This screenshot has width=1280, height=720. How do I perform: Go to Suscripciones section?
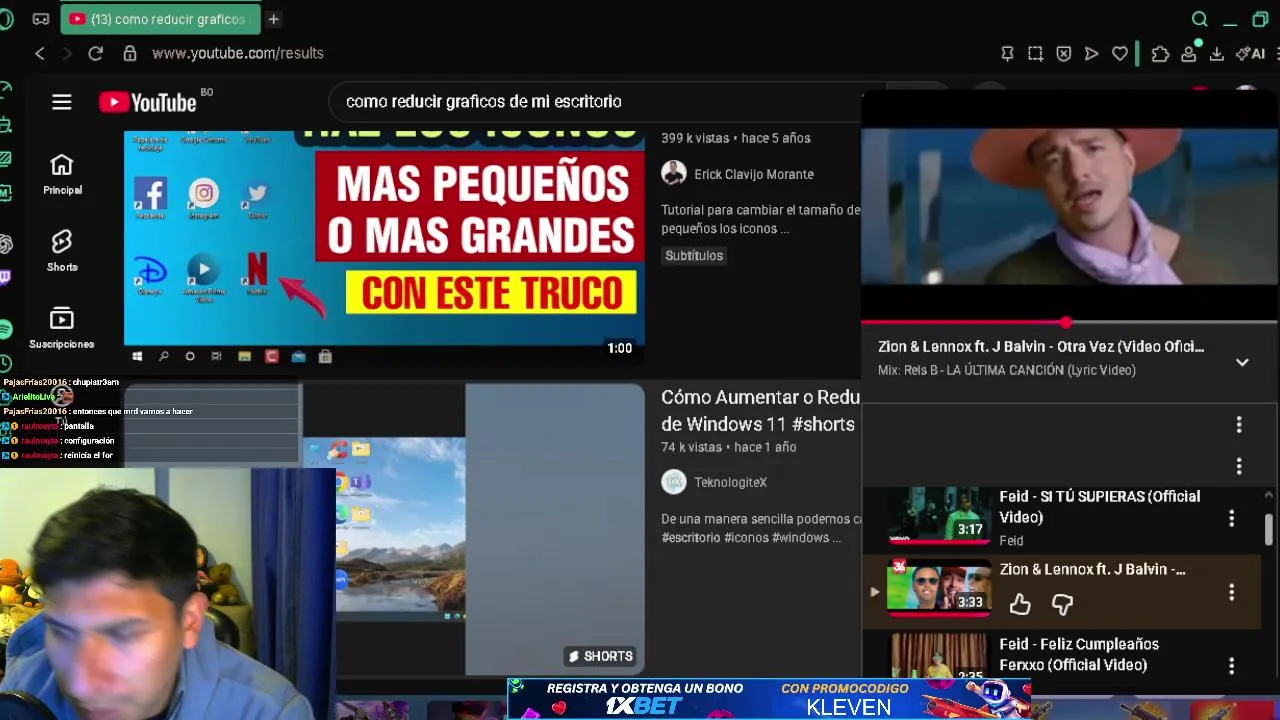click(62, 329)
